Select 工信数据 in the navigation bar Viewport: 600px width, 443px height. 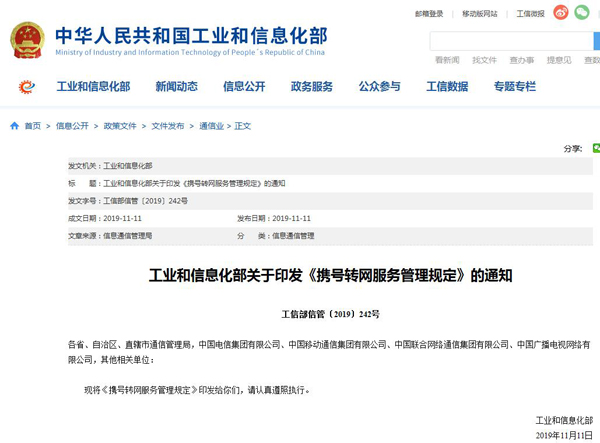pyautogui.click(x=447, y=87)
